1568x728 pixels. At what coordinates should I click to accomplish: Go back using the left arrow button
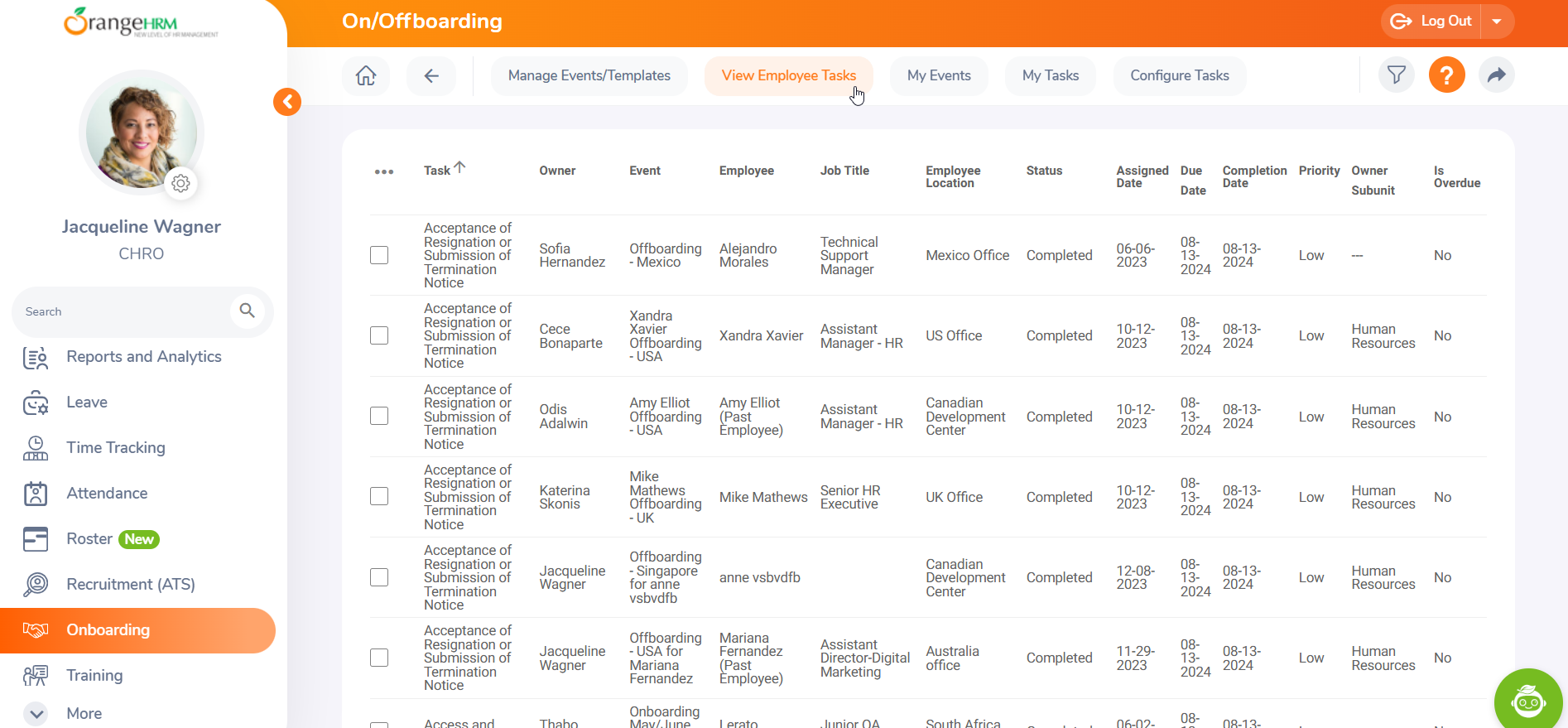coord(431,76)
